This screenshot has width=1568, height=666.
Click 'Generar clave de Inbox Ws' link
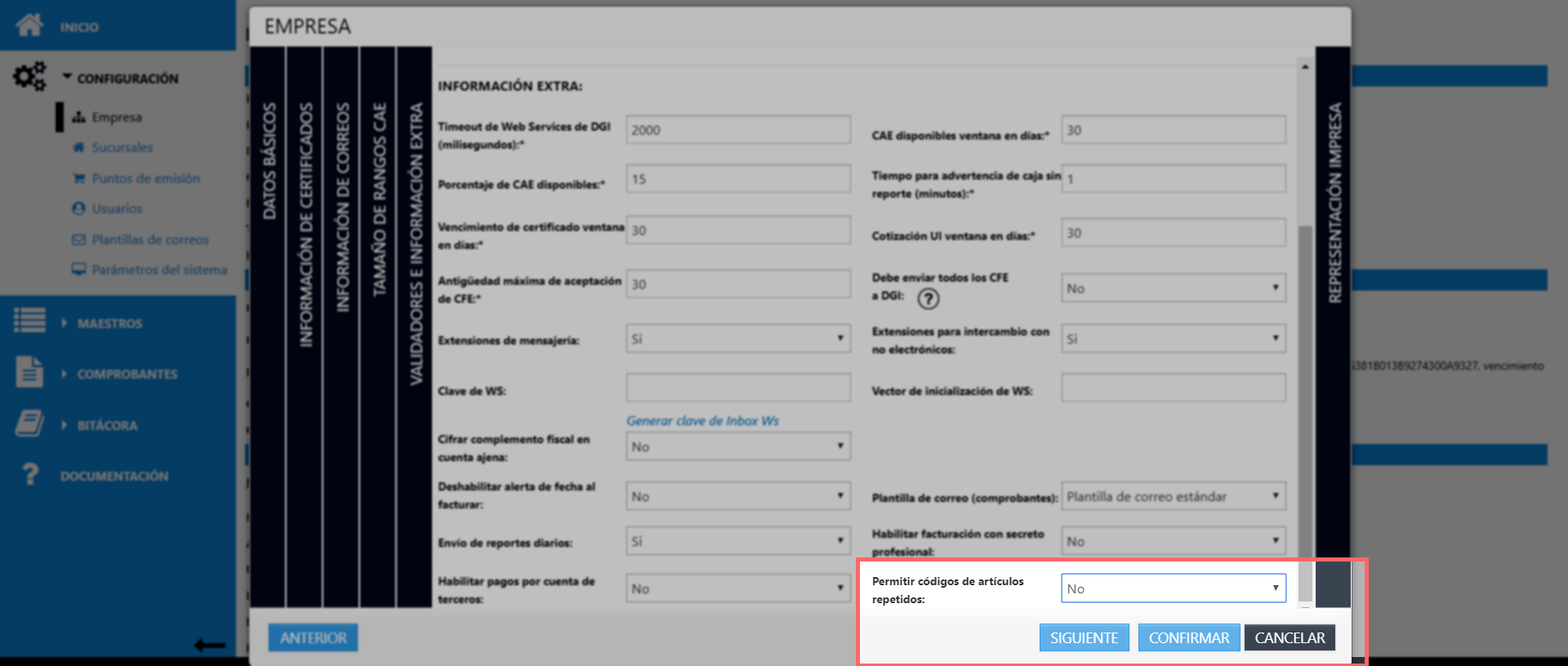702,420
